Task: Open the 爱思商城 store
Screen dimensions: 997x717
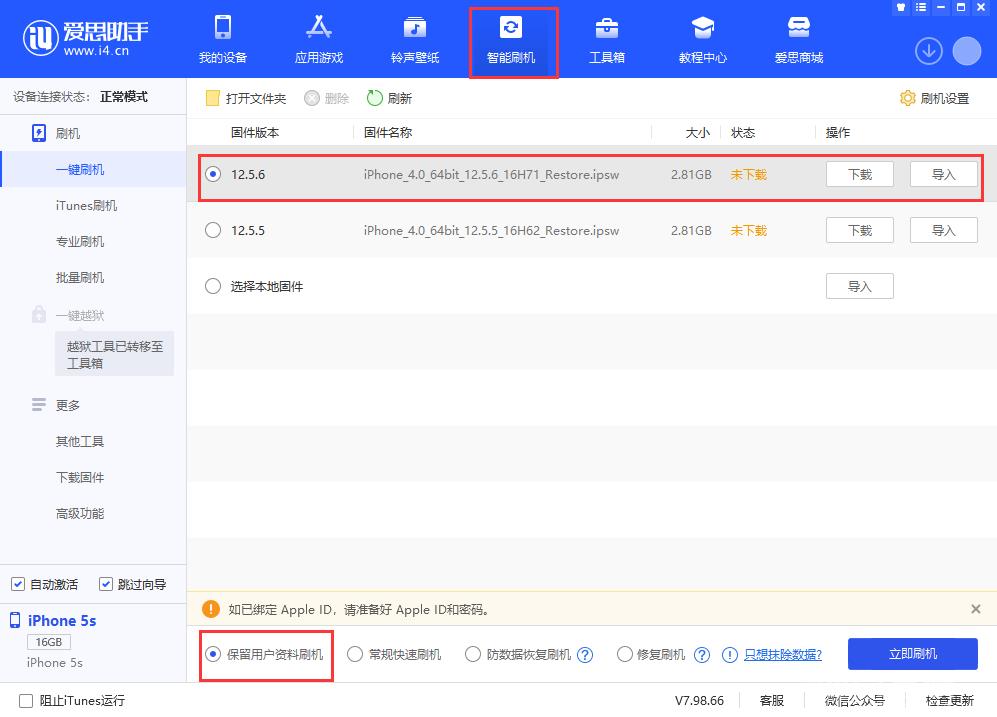Action: [x=798, y=40]
